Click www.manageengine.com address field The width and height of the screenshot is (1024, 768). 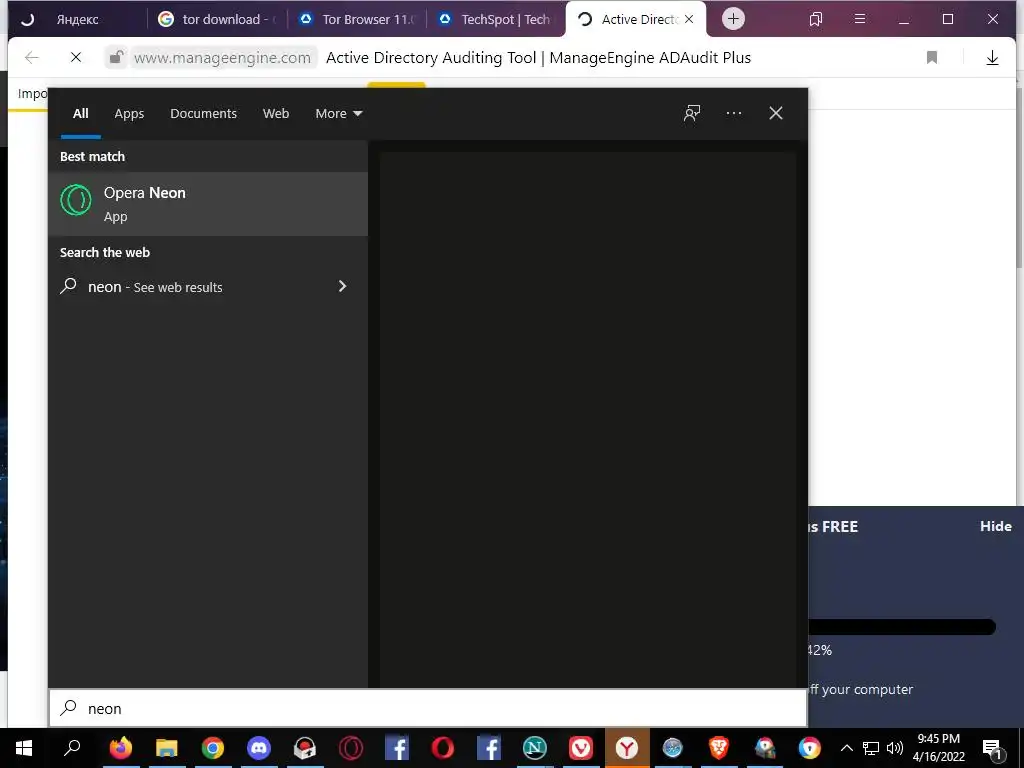click(x=222, y=57)
